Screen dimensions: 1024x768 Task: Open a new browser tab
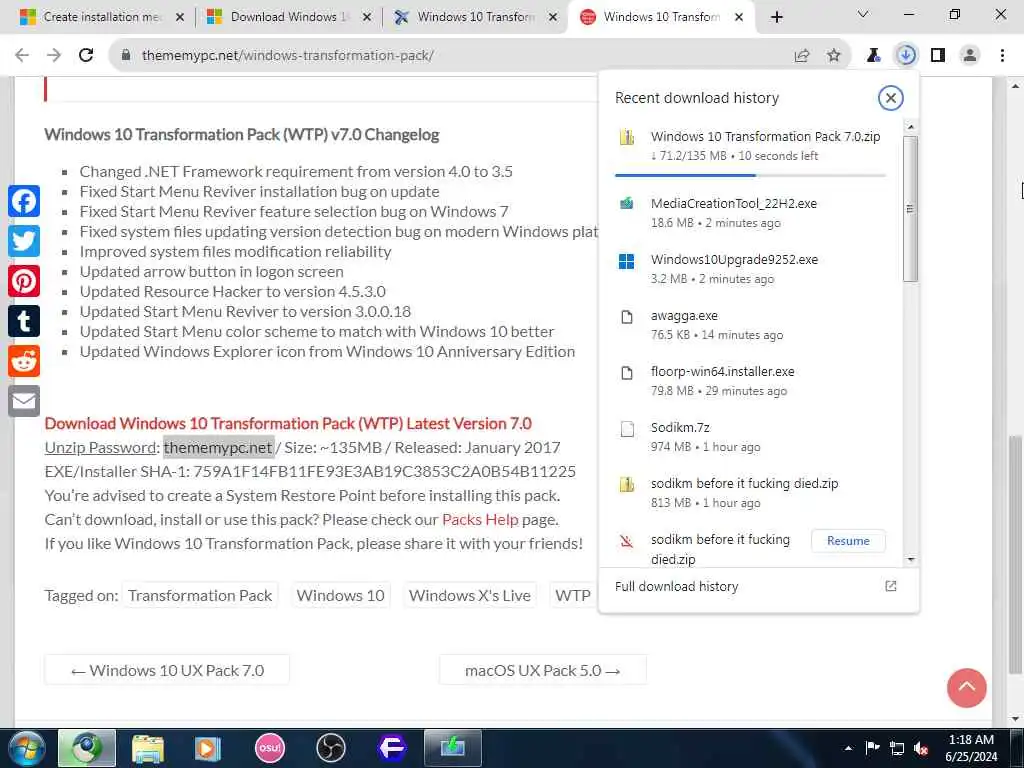click(x=776, y=18)
